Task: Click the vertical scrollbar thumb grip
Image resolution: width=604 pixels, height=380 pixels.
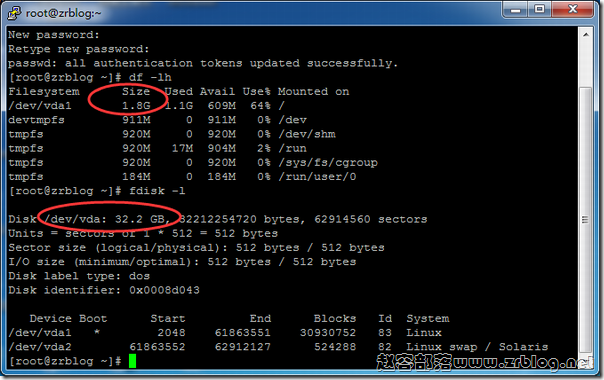Action: pos(585,220)
